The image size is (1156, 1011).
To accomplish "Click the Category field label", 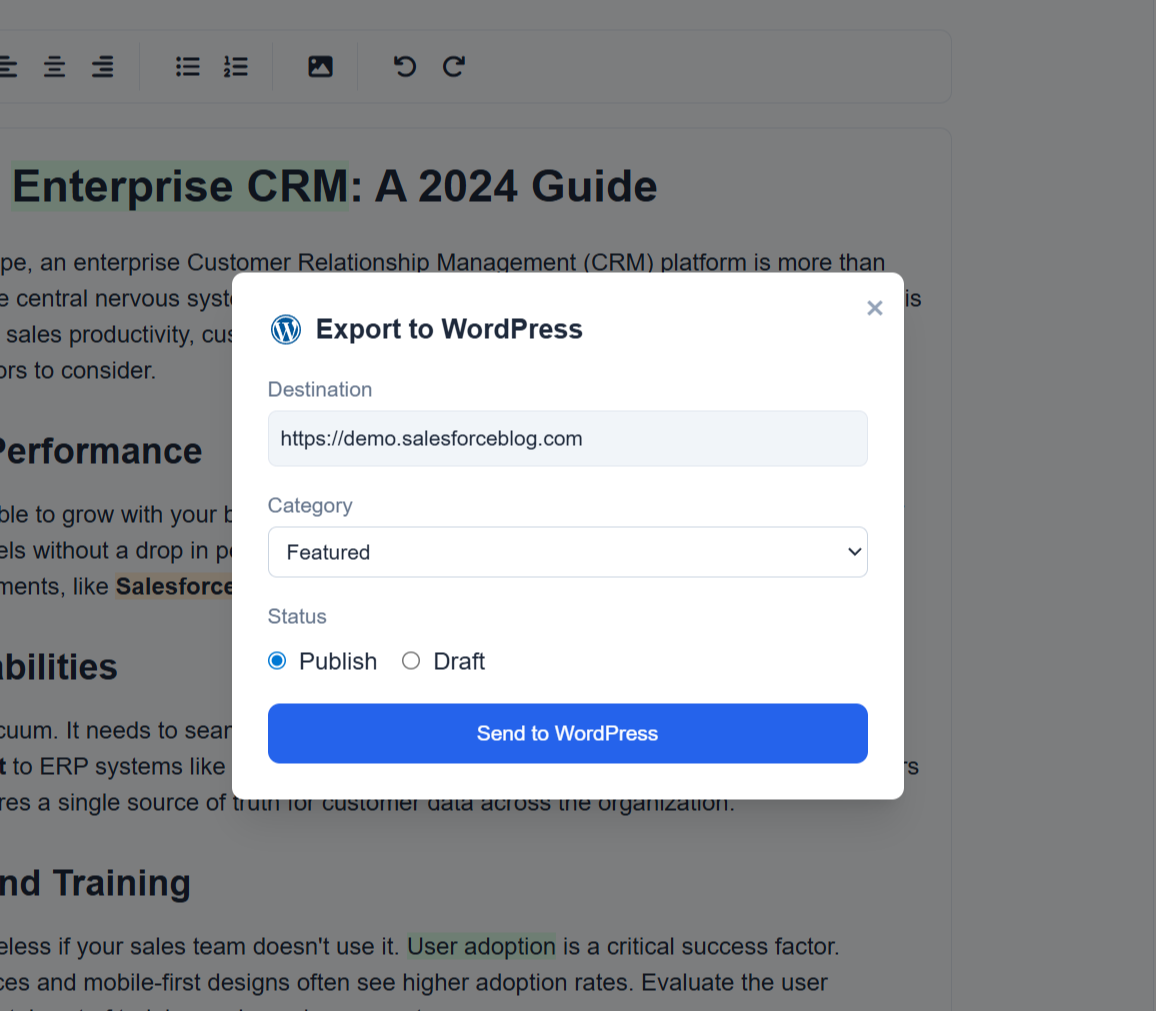I will pyautogui.click(x=310, y=505).
